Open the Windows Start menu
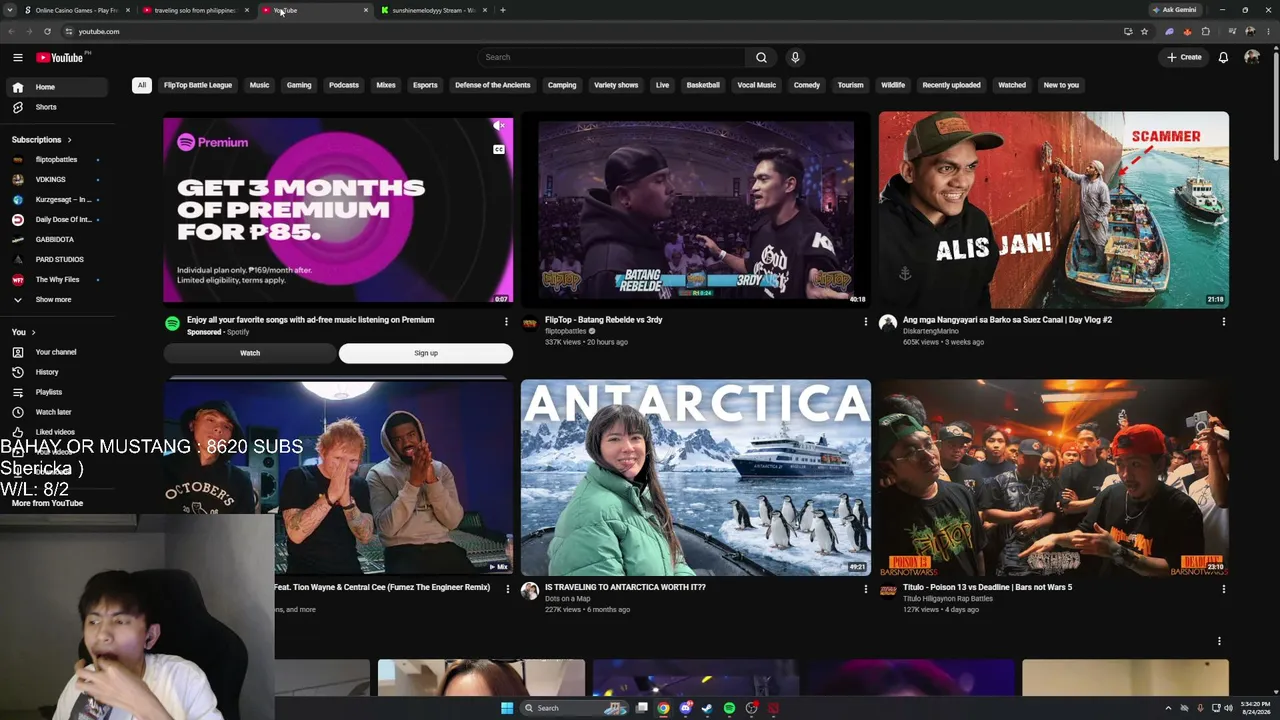This screenshot has height=720, width=1280. pos(507,708)
